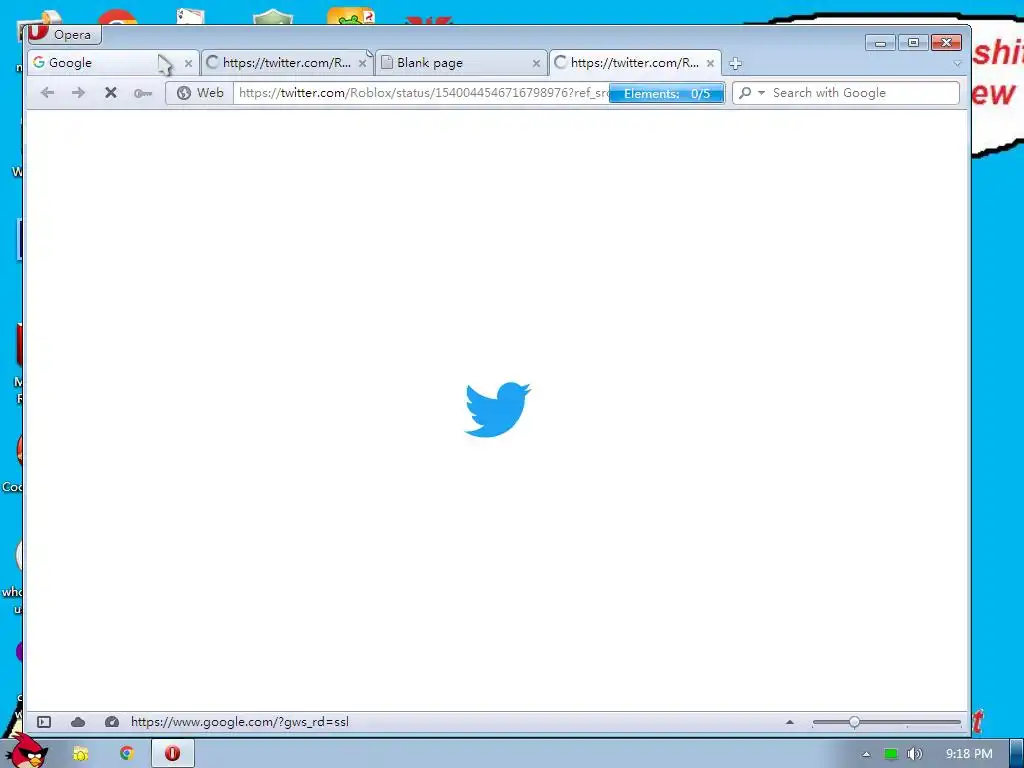This screenshot has width=1024, height=768.
Task: Click the 9:18 PM clock
Action: click(x=969, y=754)
